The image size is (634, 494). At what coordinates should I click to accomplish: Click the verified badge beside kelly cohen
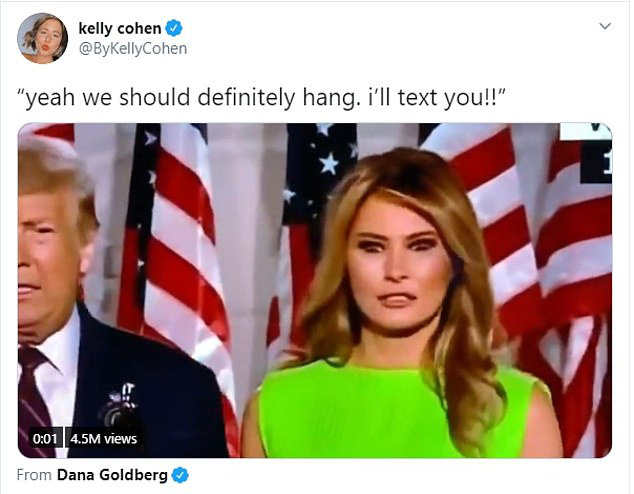click(x=174, y=28)
